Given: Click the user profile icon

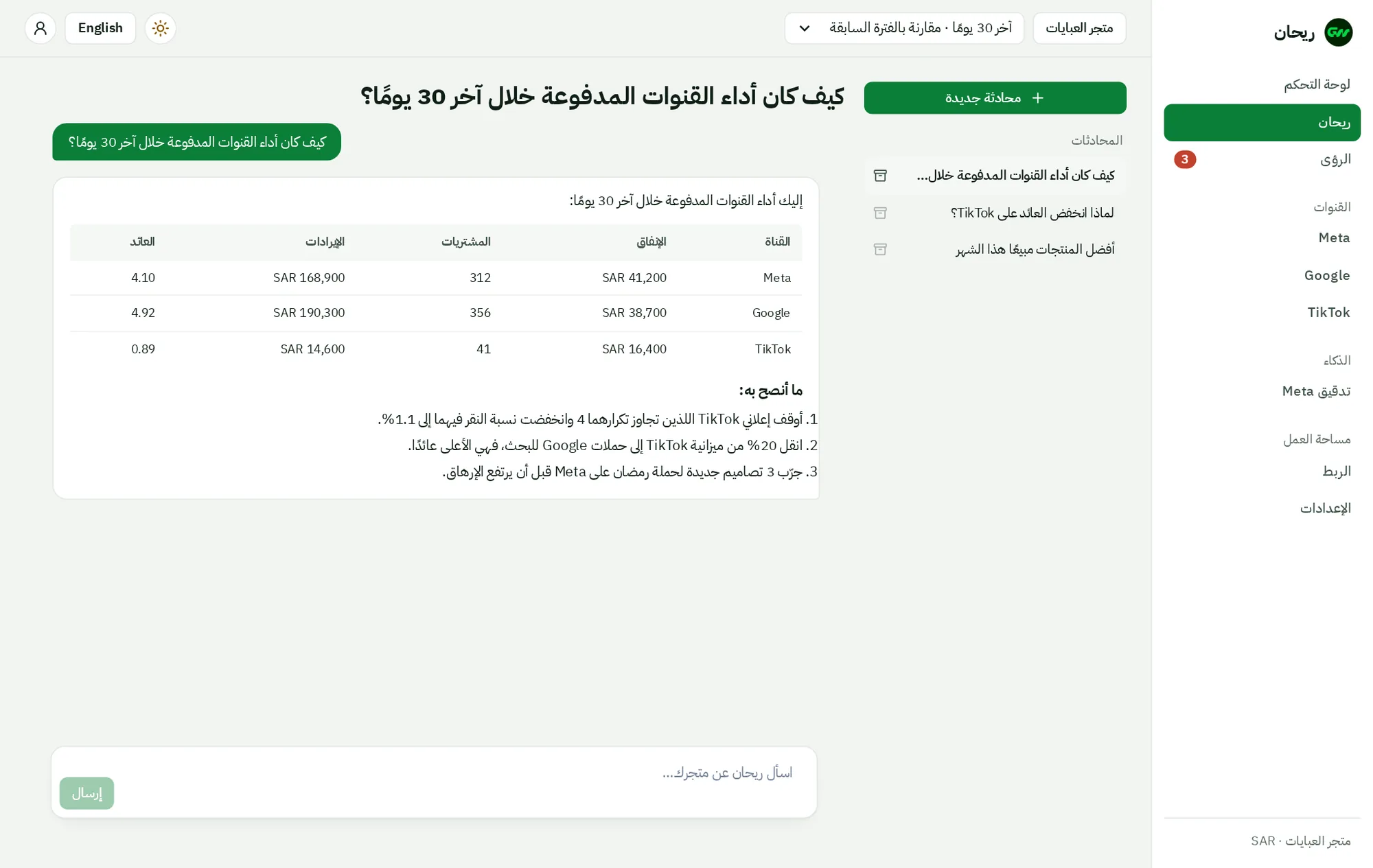Looking at the screenshot, I should pos(41,28).
